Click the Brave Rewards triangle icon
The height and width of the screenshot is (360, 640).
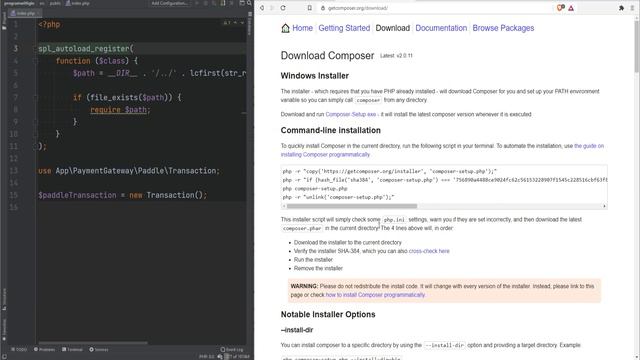point(571,8)
